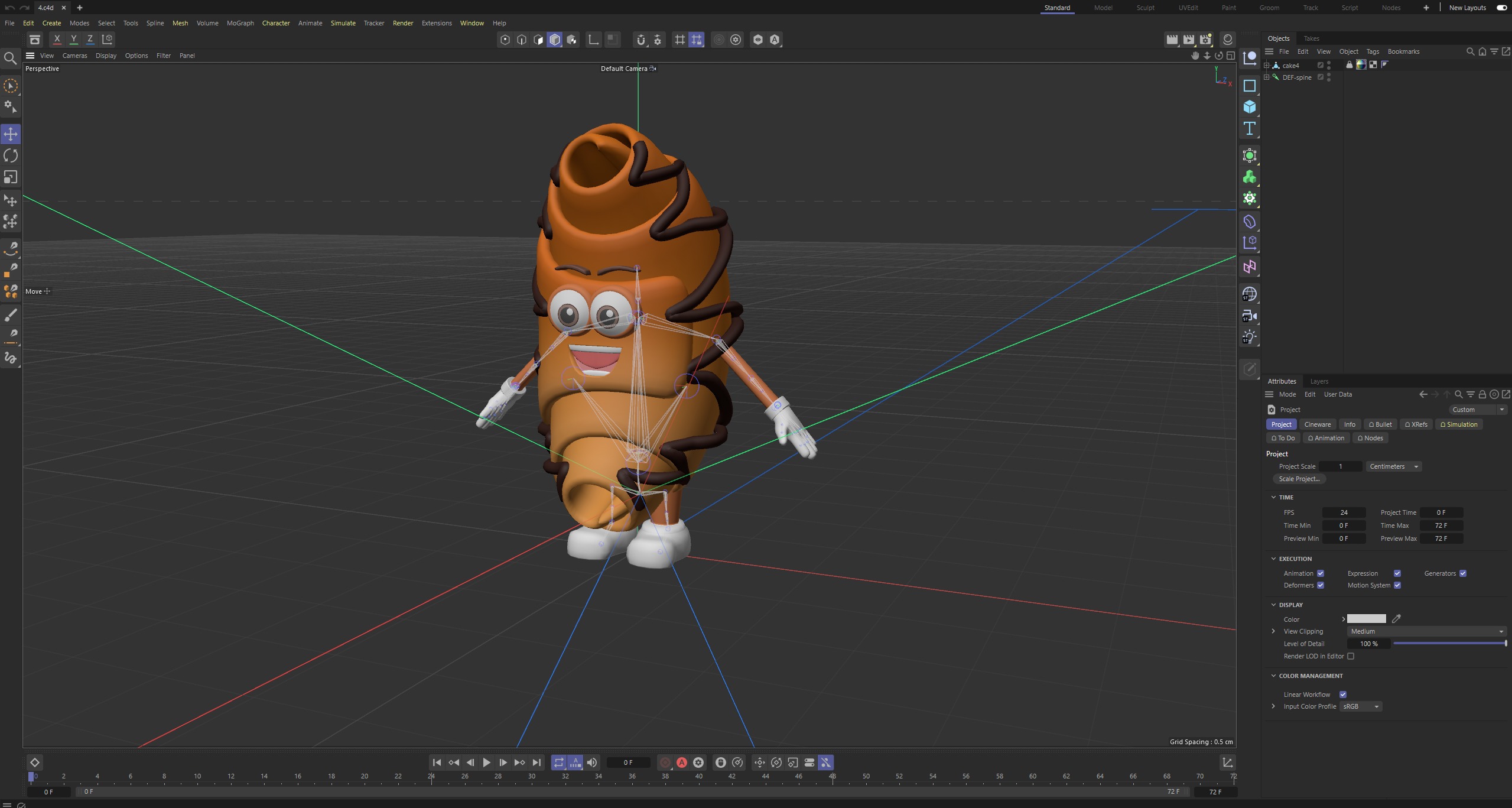Open keyframe settings gear in timeline bar

pos(698,762)
